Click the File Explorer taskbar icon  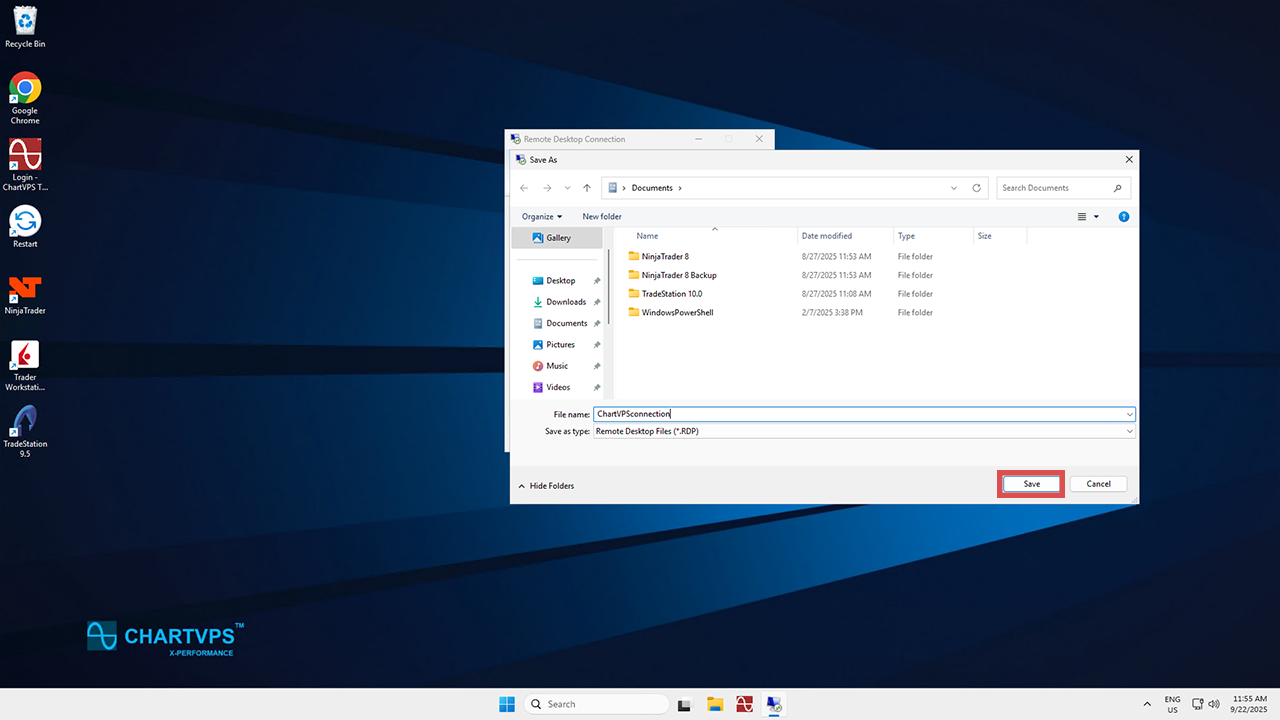[x=715, y=704]
